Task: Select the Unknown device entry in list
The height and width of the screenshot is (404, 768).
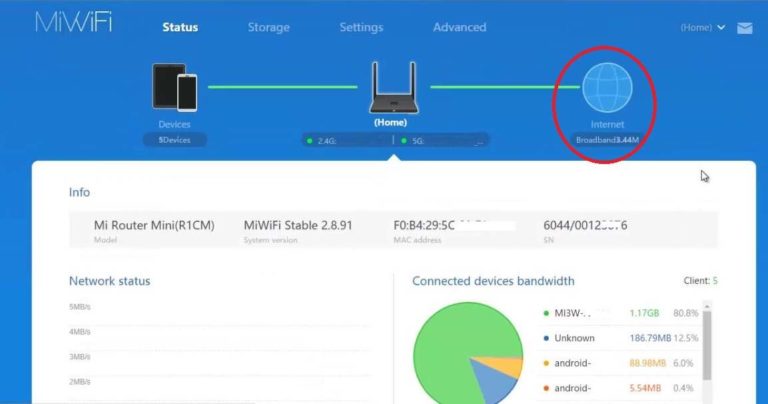Action: 574,338
